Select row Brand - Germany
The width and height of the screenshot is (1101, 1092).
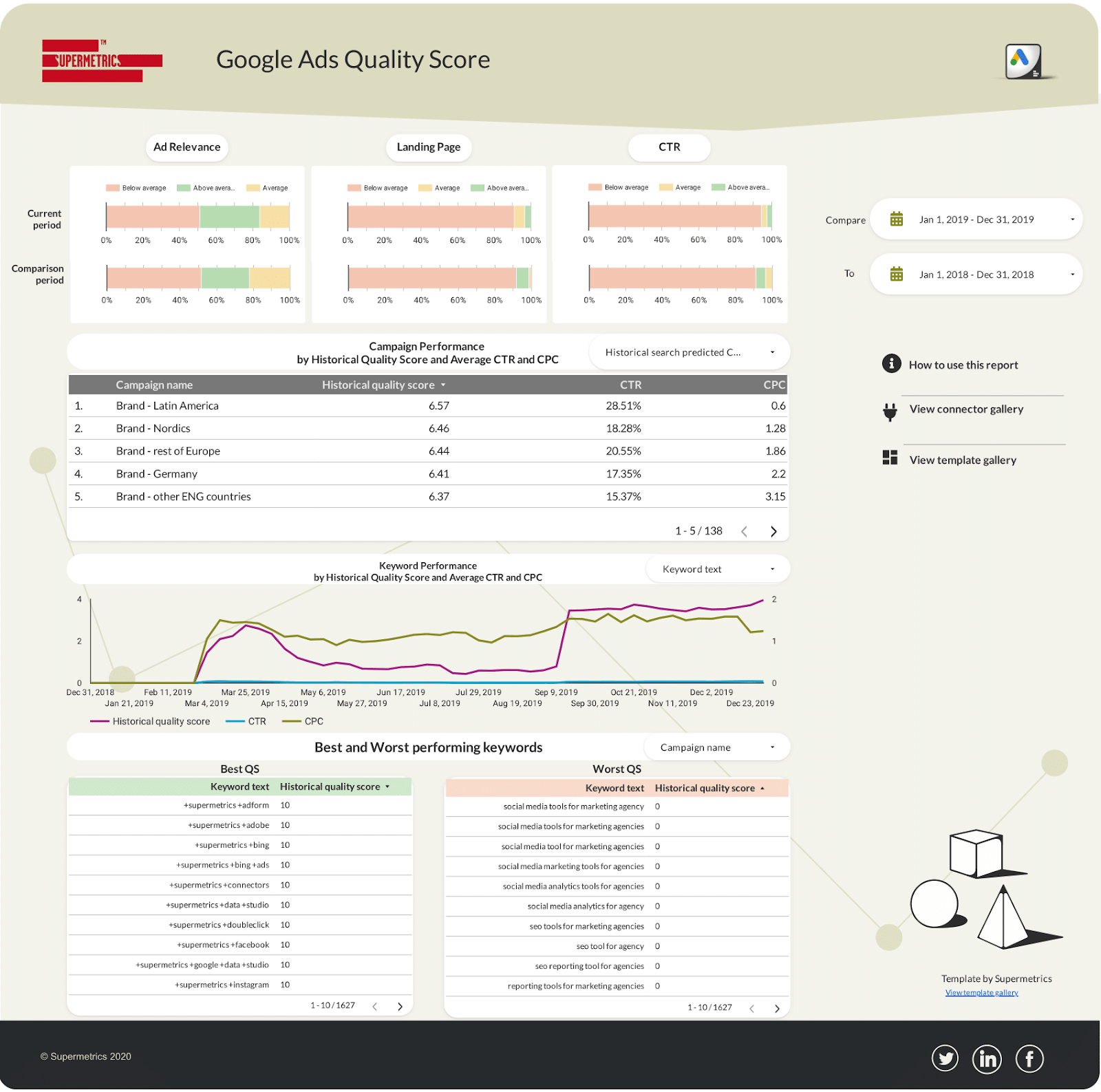point(428,473)
